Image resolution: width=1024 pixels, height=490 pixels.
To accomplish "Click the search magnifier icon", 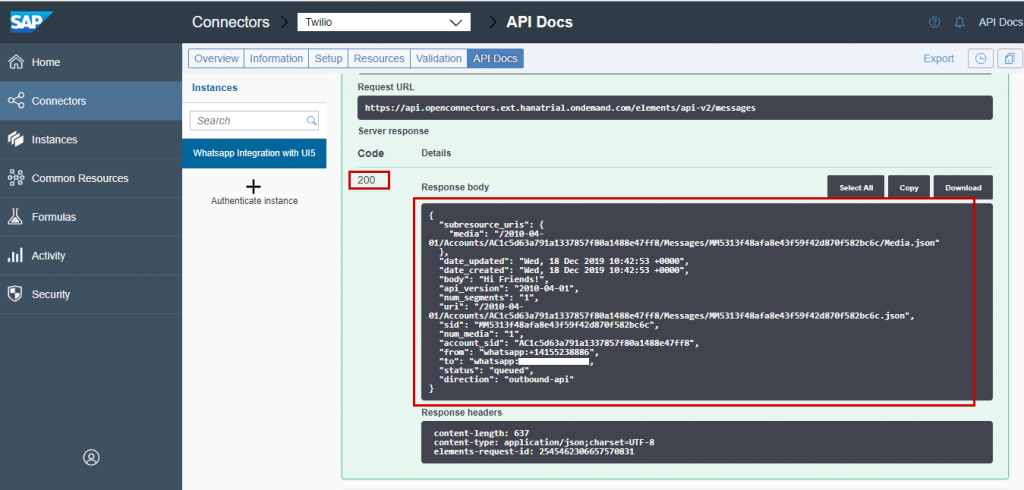I will (x=312, y=120).
